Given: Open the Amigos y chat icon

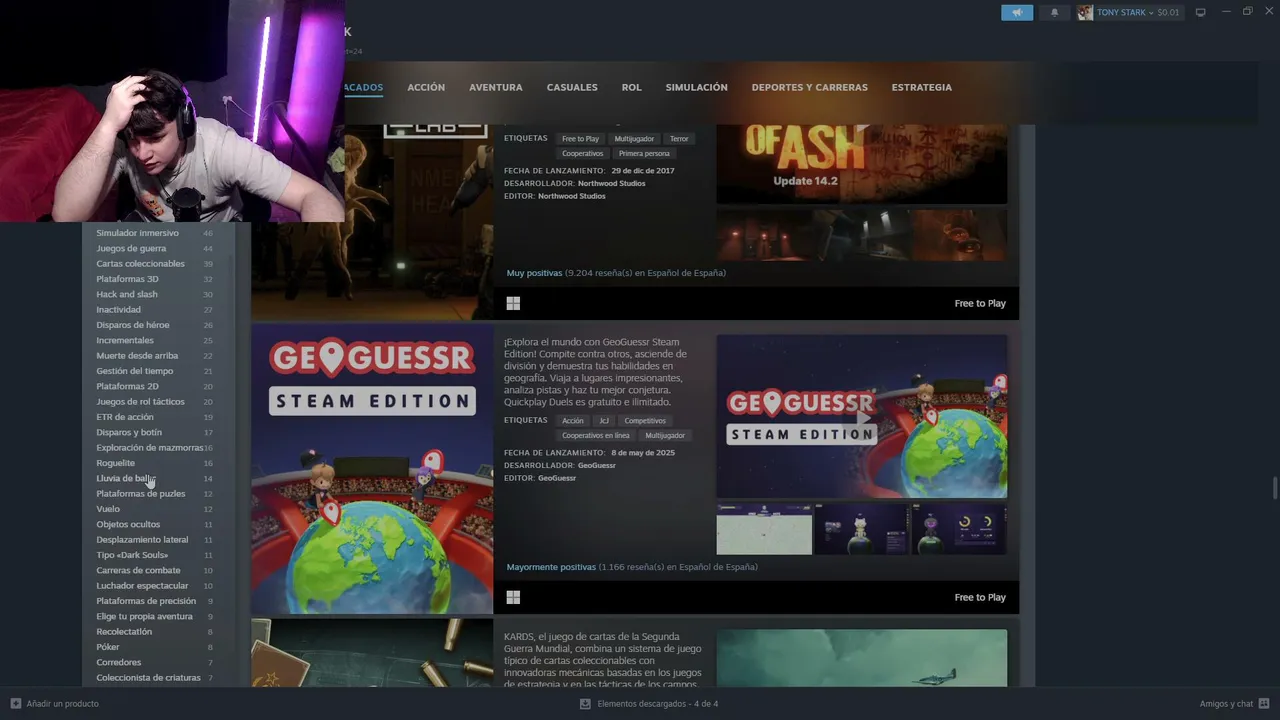Looking at the screenshot, I should click(x=1264, y=703).
